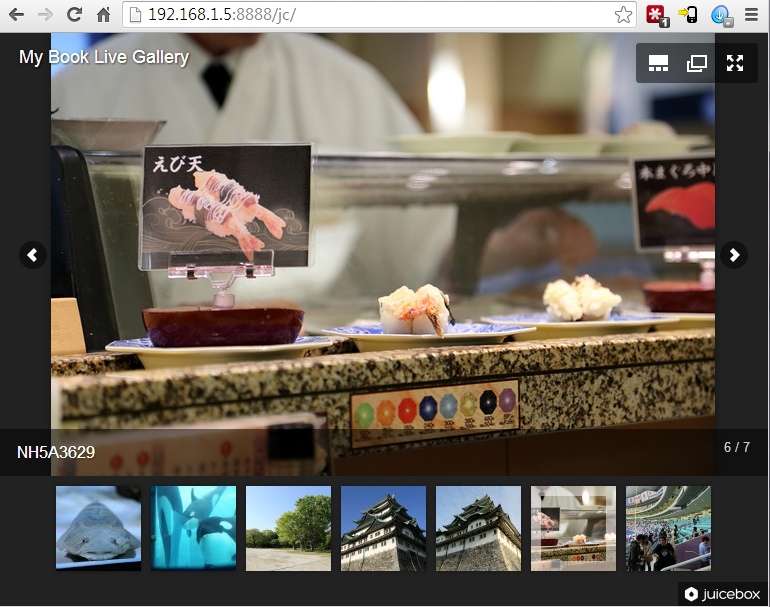Screen dimensions: 770x607
Task: Go to the browser home page
Action: point(103,15)
